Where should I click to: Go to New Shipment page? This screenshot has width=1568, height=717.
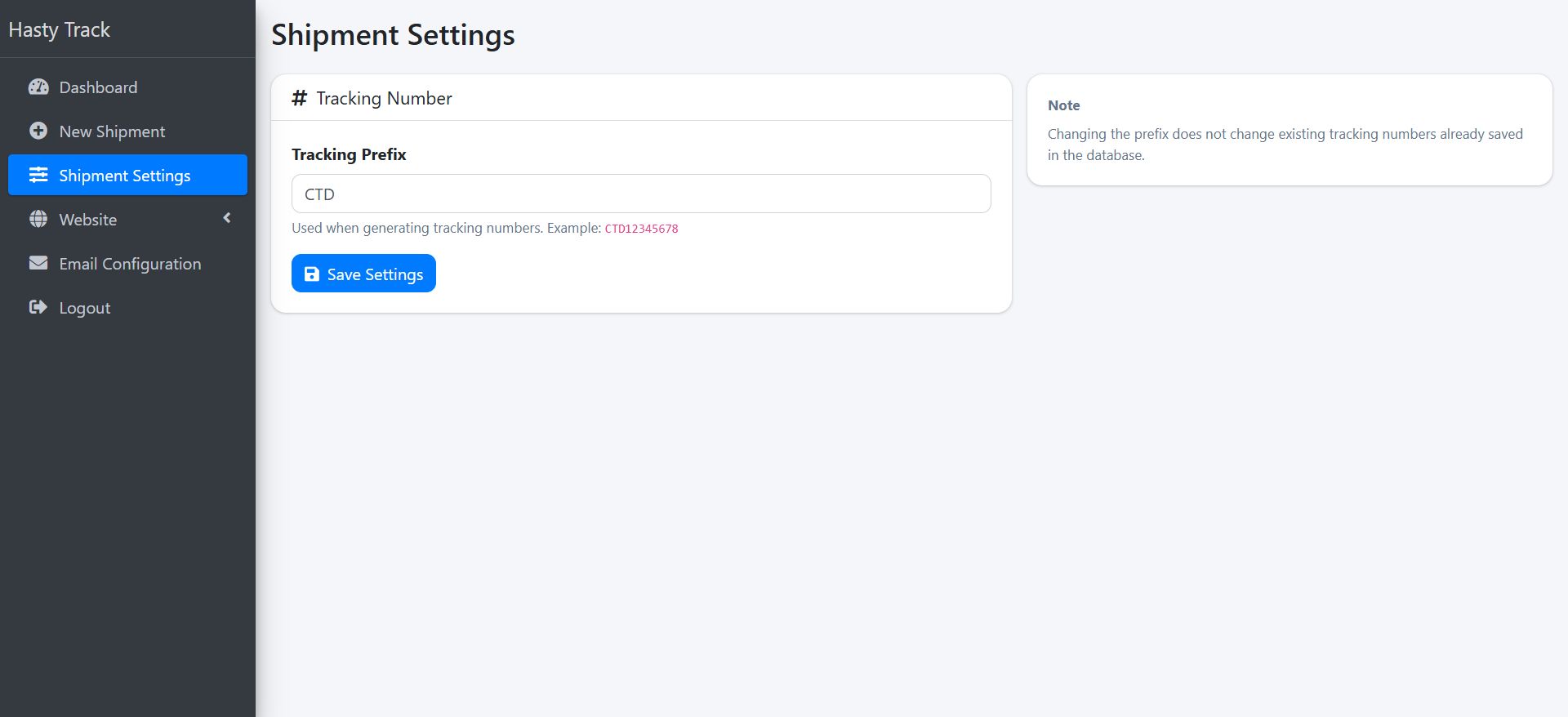click(x=112, y=131)
